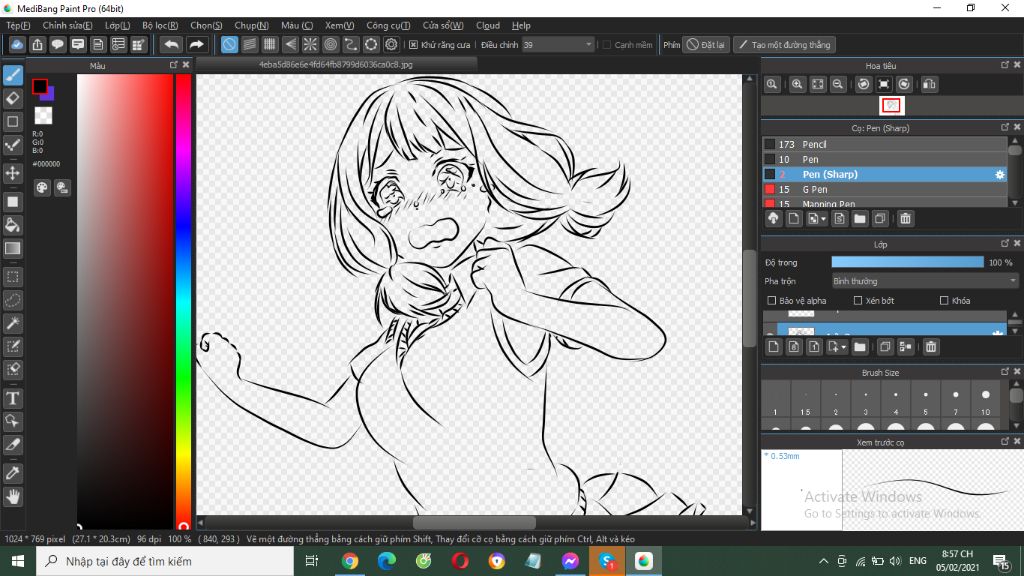
Task: Switch to the Hand pan tool
Action: pyautogui.click(x=13, y=497)
